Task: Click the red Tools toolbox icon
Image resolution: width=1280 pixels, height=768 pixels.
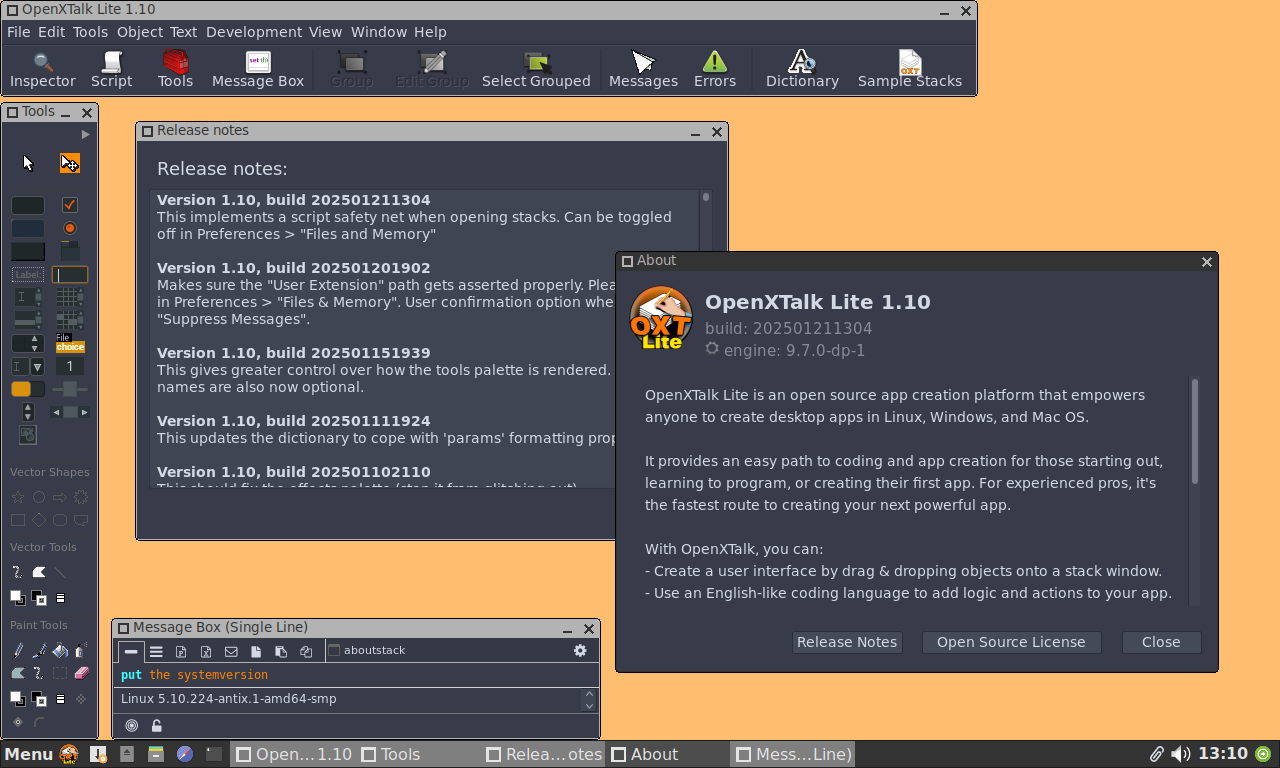Action: point(175,71)
